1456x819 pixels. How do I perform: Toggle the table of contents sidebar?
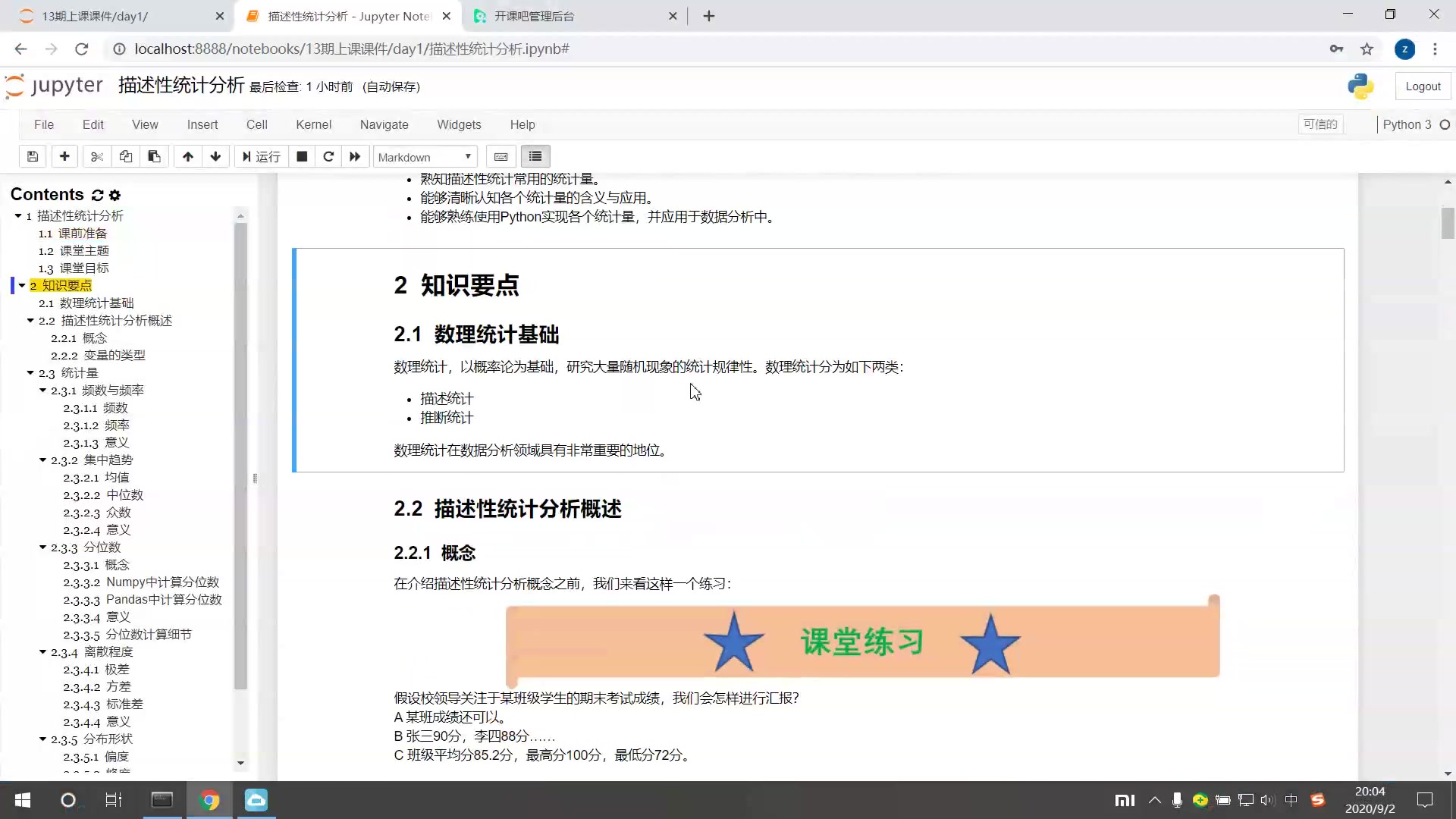click(535, 156)
